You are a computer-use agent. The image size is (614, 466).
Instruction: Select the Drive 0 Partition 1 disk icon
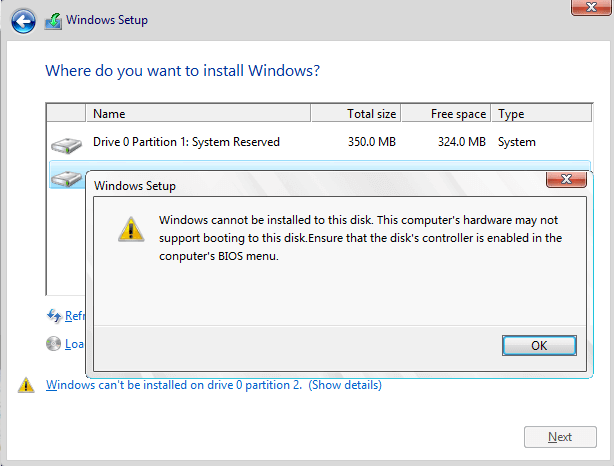(x=66, y=144)
